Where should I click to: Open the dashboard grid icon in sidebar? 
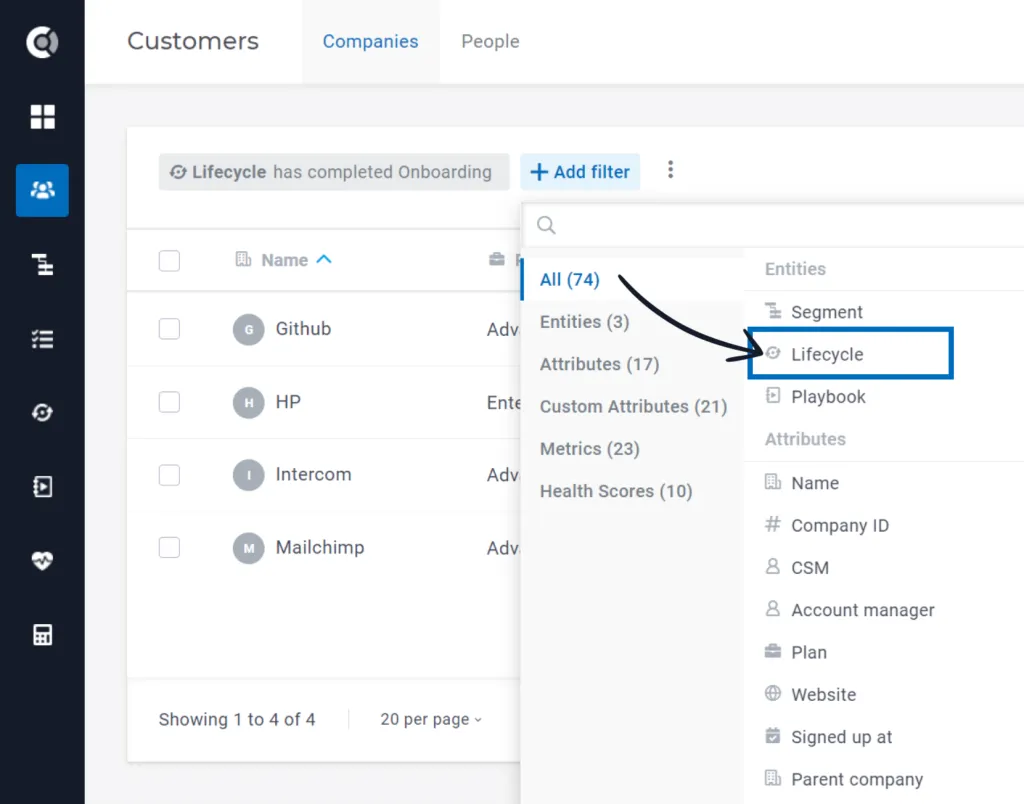pyautogui.click(x=42, y=117)
